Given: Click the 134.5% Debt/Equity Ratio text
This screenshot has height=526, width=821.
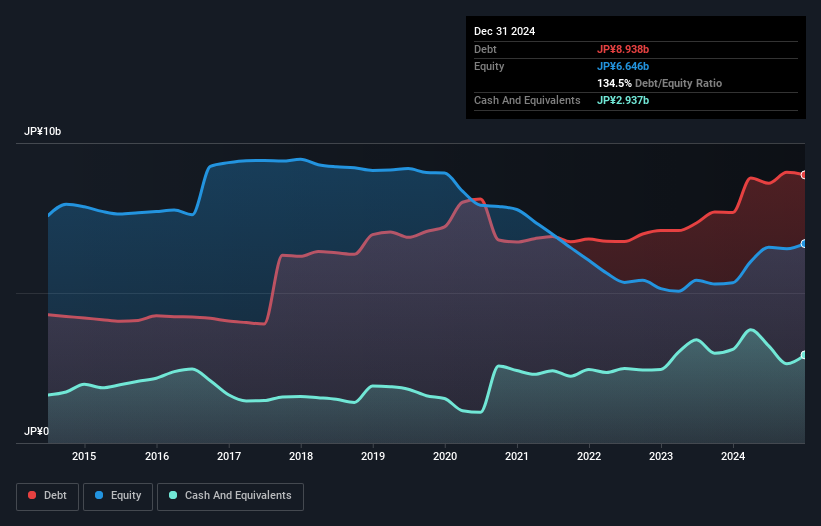Looking at the screenshot, I should [659, 83].
